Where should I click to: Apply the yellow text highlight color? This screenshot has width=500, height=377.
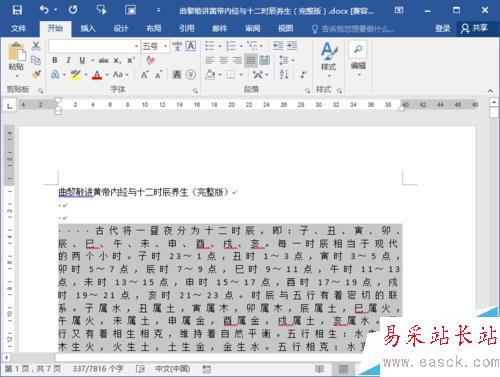[76, 75]
